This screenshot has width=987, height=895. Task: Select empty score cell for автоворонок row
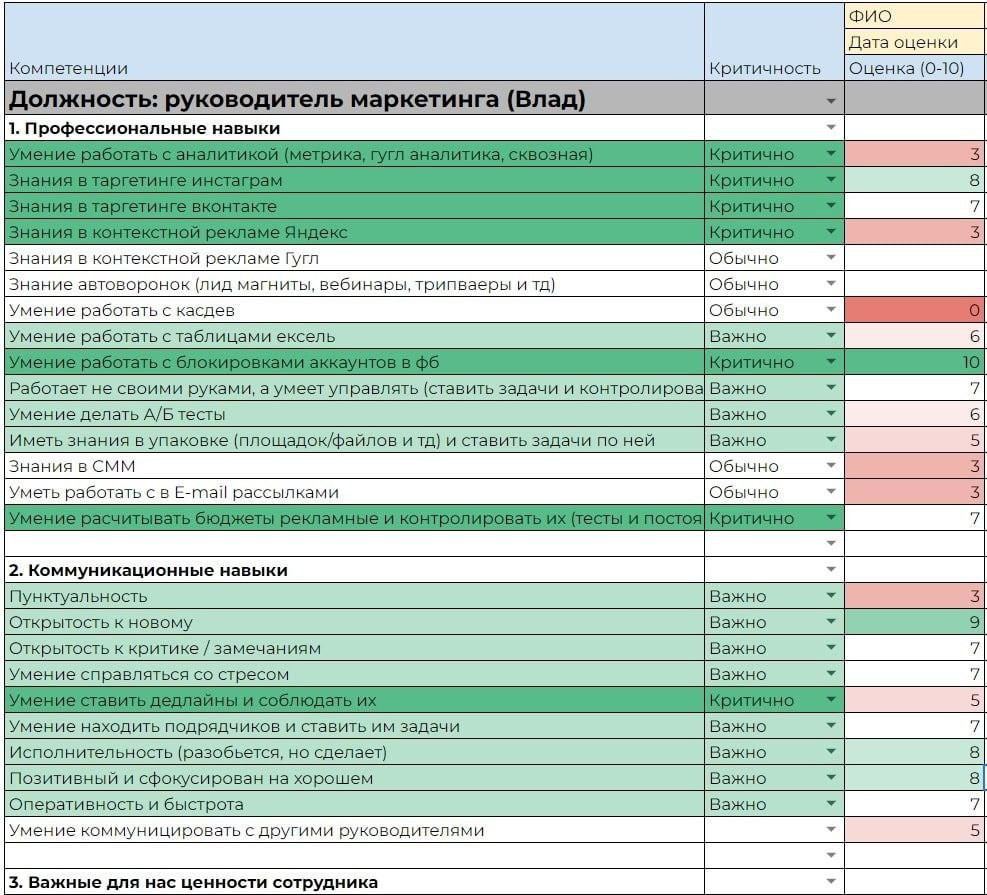(x=915, y=284)
